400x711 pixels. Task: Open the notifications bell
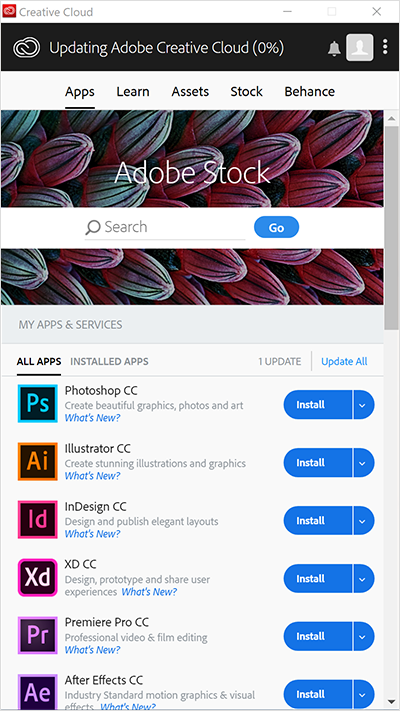[x=334, y=48]
